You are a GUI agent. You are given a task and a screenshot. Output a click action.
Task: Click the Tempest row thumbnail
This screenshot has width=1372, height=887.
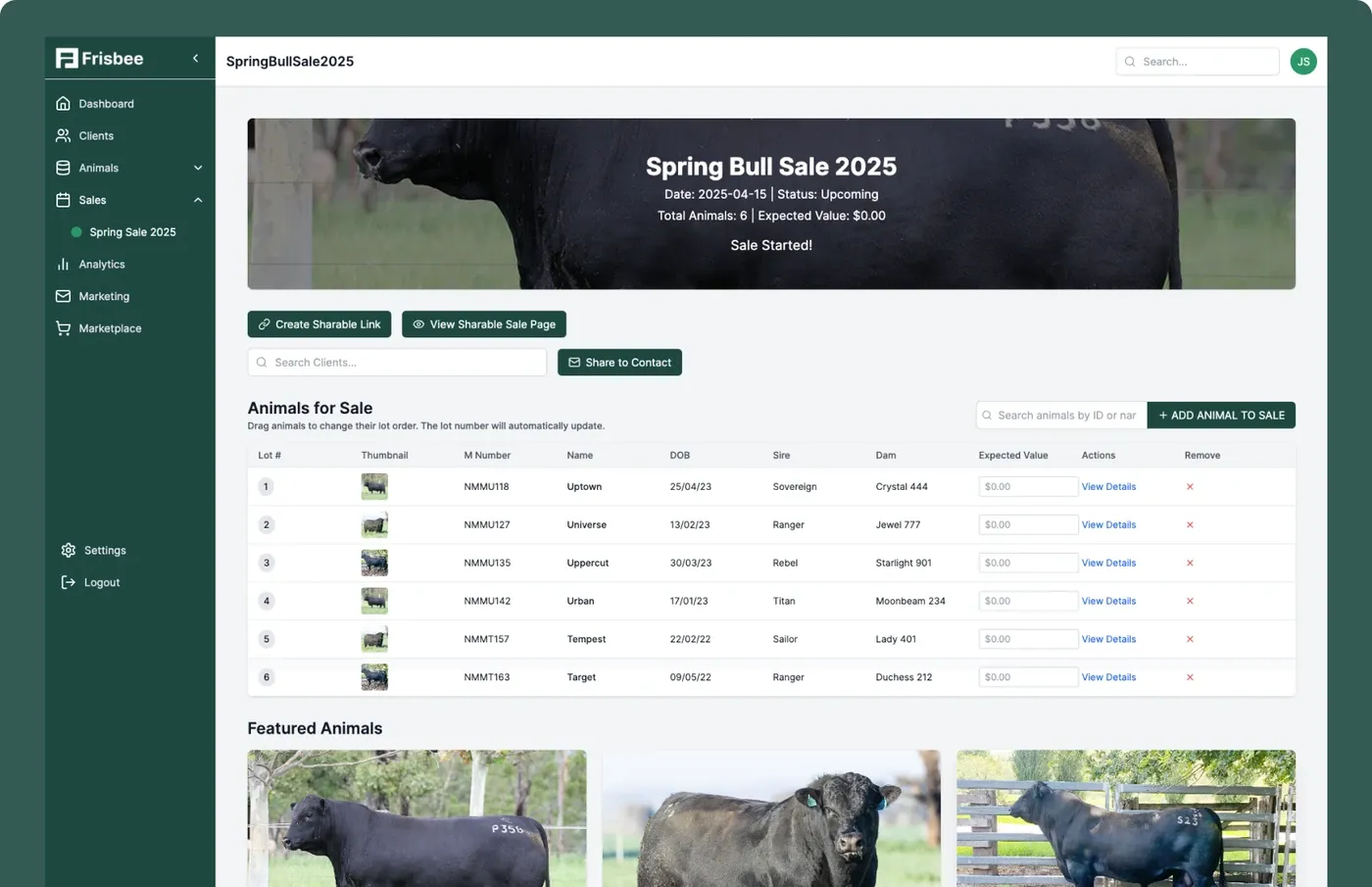(x=374, y=639)
